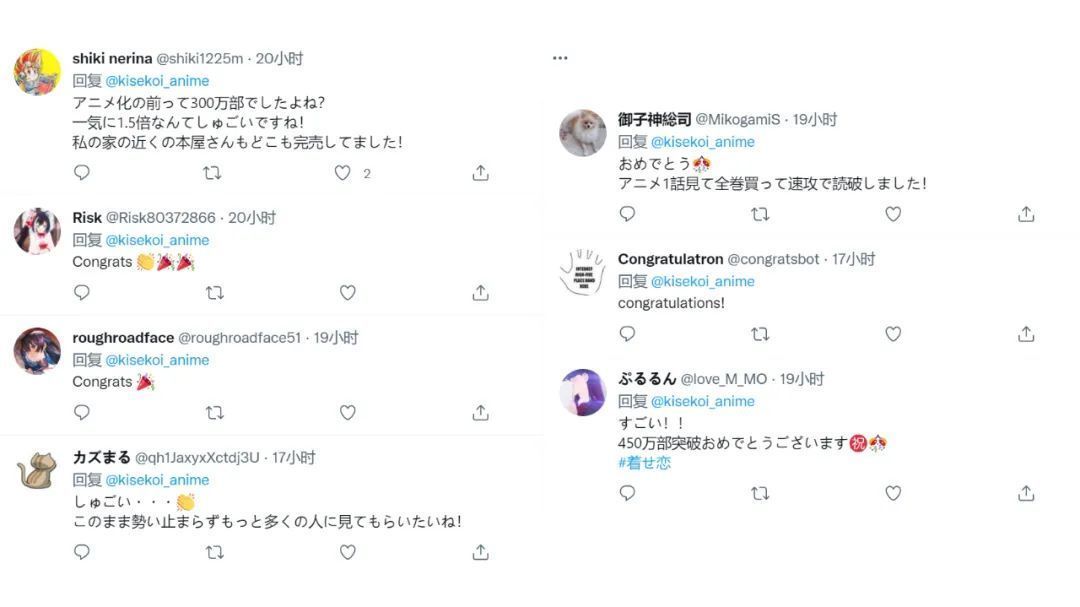Share カズまる's tweet via the share icon
Screen dimensions: 1080x607
pyautogui.click(x=480, y=551)
